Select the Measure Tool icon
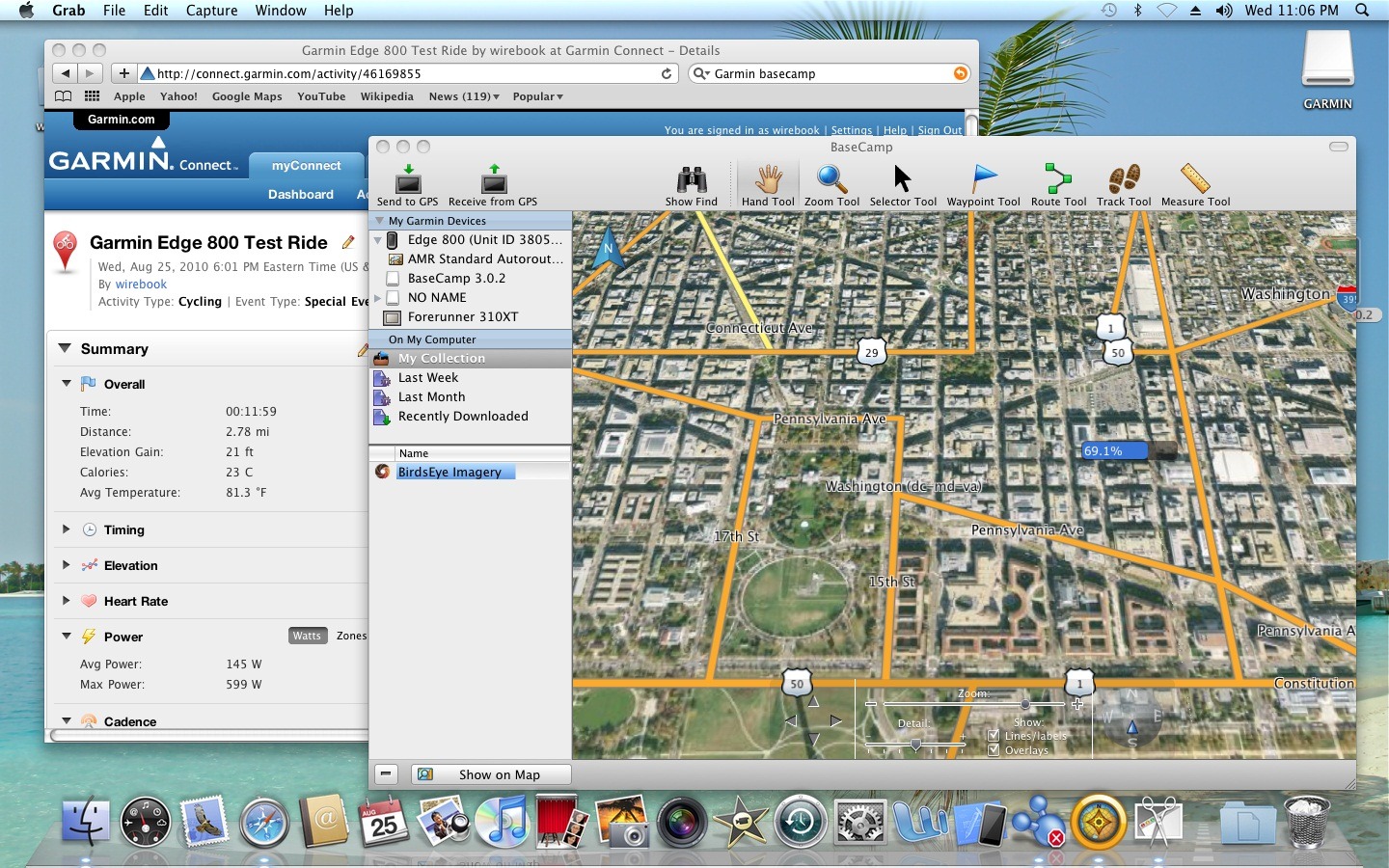Screen dimensions: 1389x868 [x=1195, y=179]
